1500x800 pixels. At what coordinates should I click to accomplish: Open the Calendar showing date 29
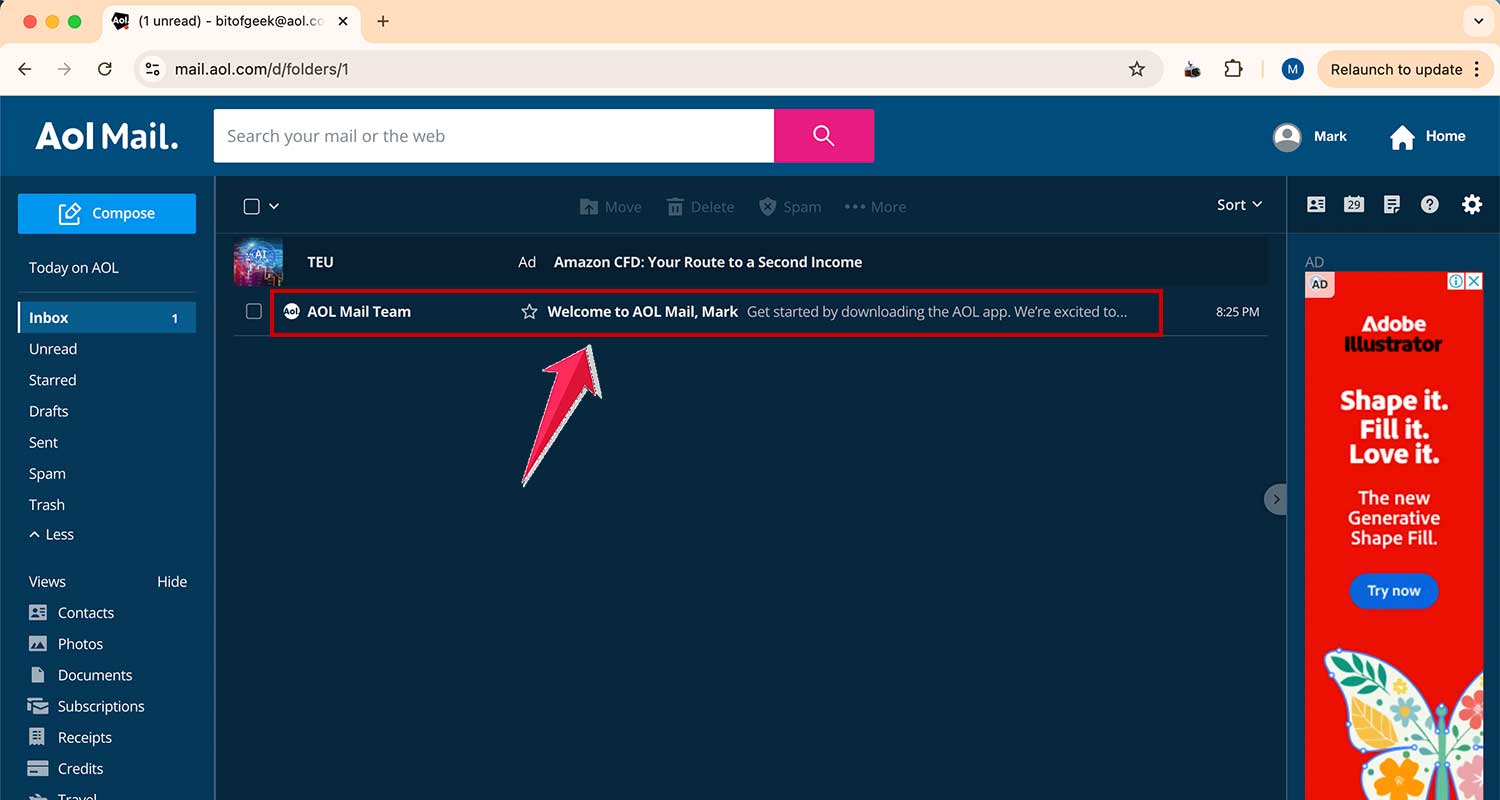pyautogui.click(x=1354, y=204)
